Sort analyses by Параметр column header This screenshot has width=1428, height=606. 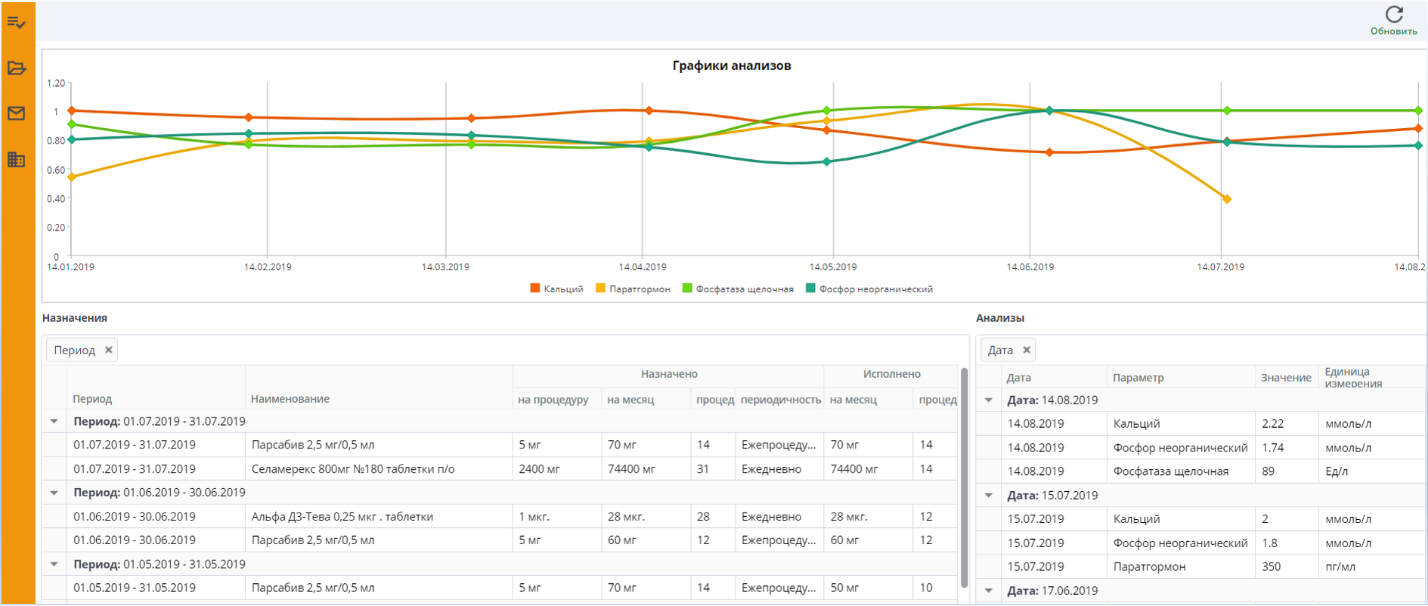[x=1136, y=378]
